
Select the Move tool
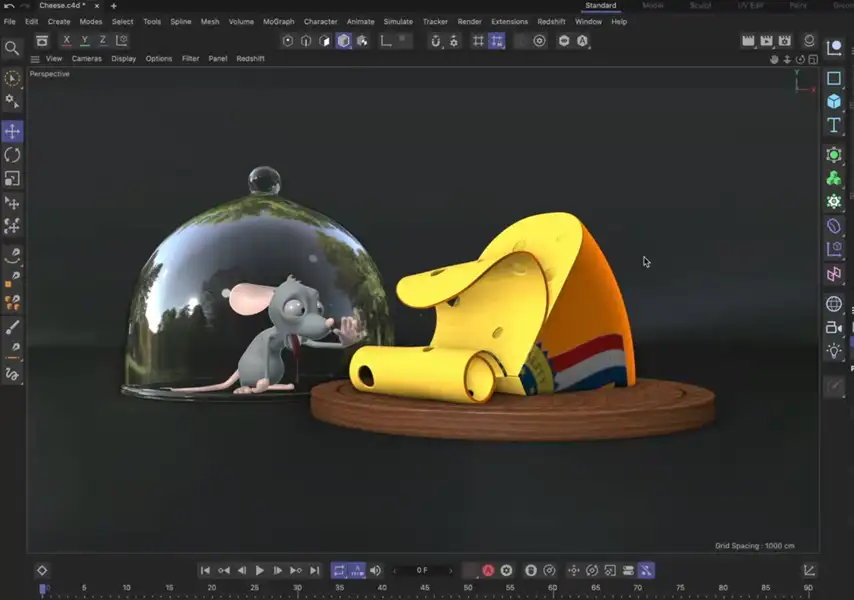[12, 131]
